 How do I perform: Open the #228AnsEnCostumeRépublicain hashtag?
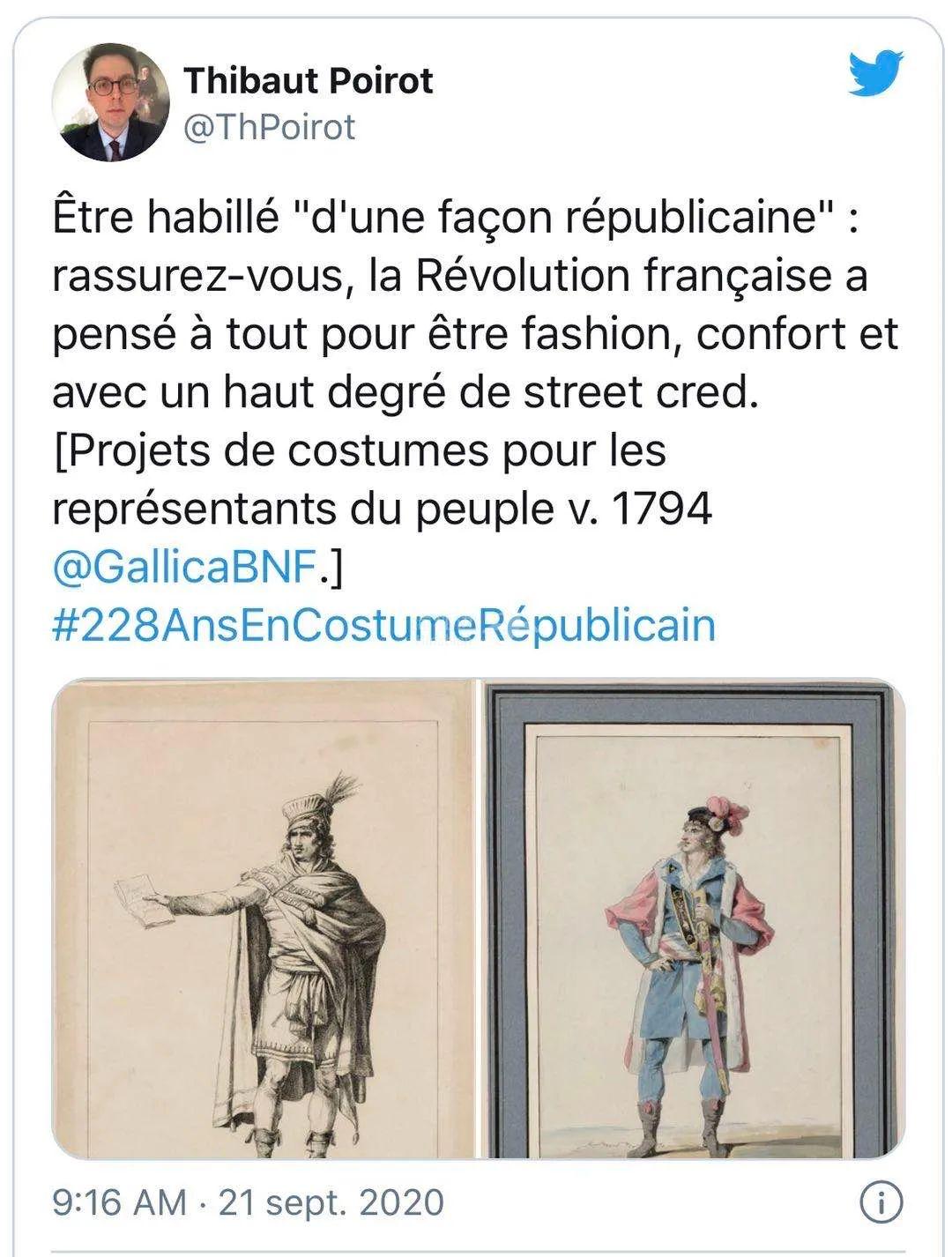(383, 626)
